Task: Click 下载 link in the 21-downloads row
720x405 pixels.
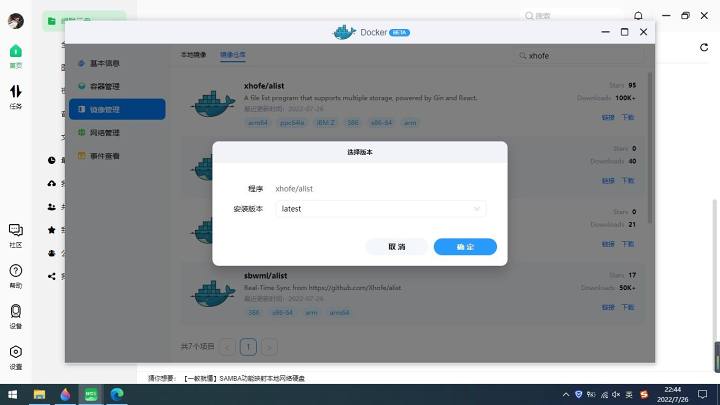Action: point(628,244)
